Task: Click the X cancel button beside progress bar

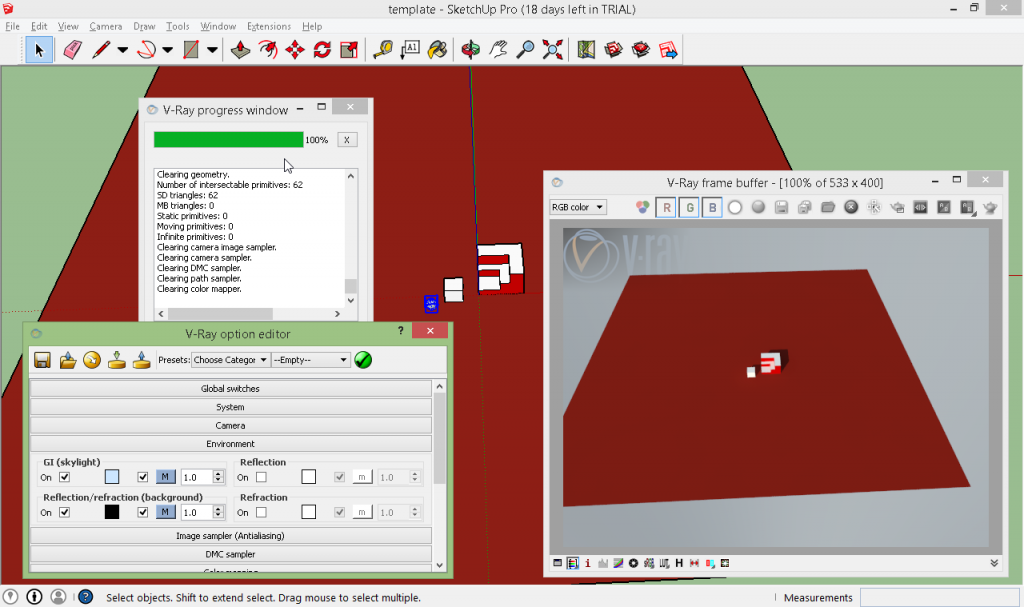Action: (346, 140)
